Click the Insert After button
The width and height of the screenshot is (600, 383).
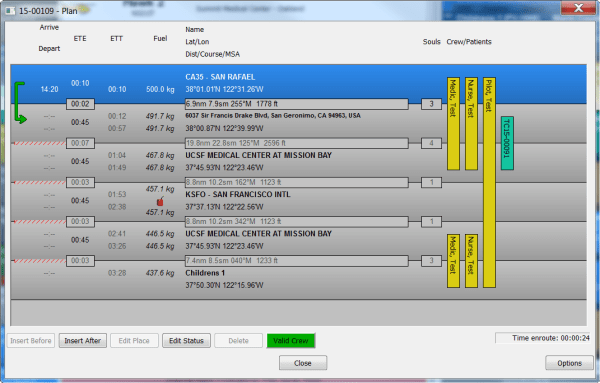[x=83, y=341]
